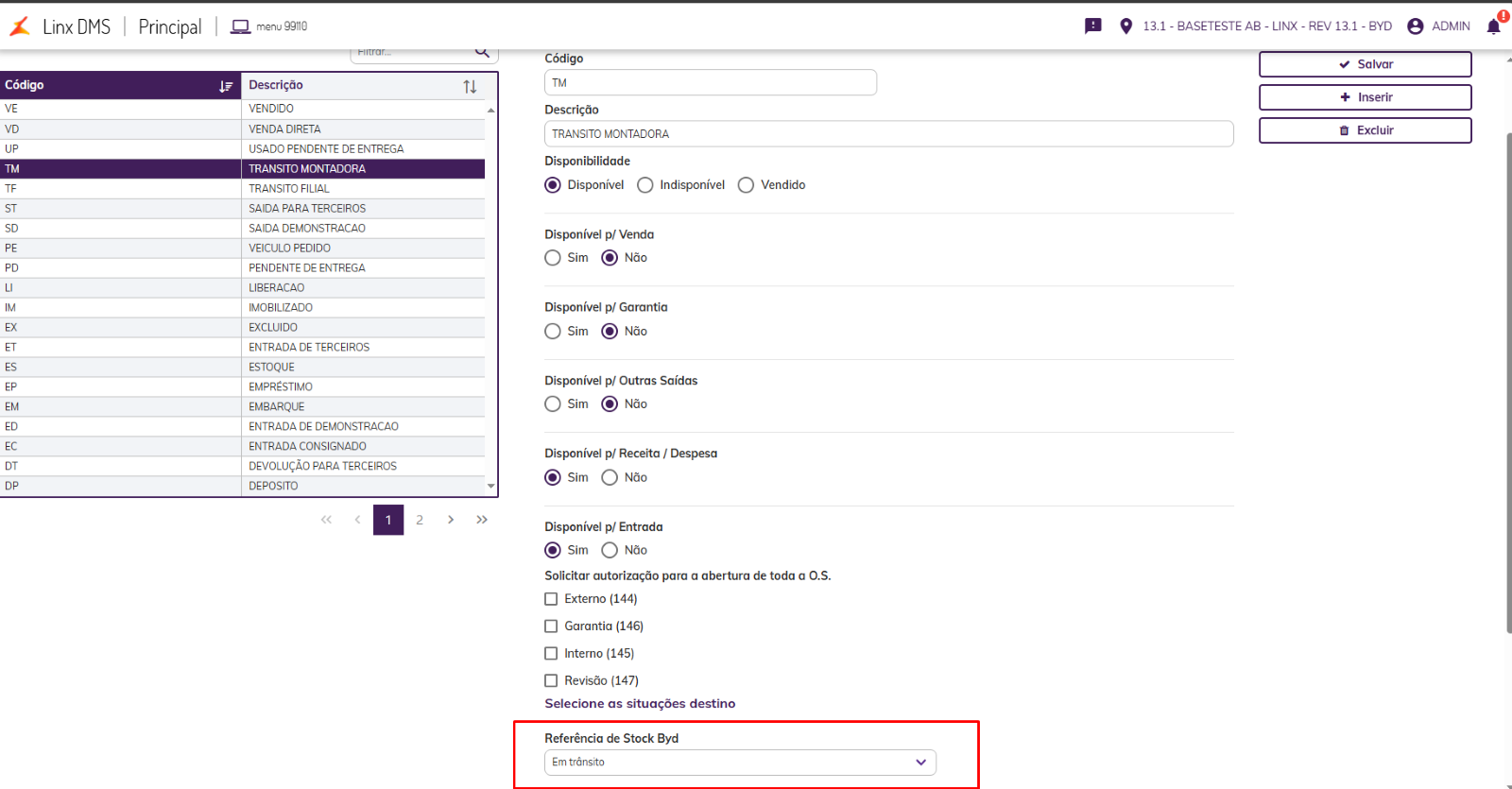Click the Linx DMS logo icon
This screenshot has width=1512, height=789.
coord(20,26)
